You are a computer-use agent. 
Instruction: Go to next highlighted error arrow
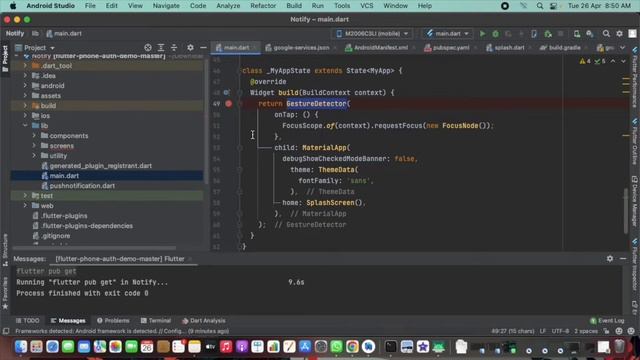click(623, 61)
